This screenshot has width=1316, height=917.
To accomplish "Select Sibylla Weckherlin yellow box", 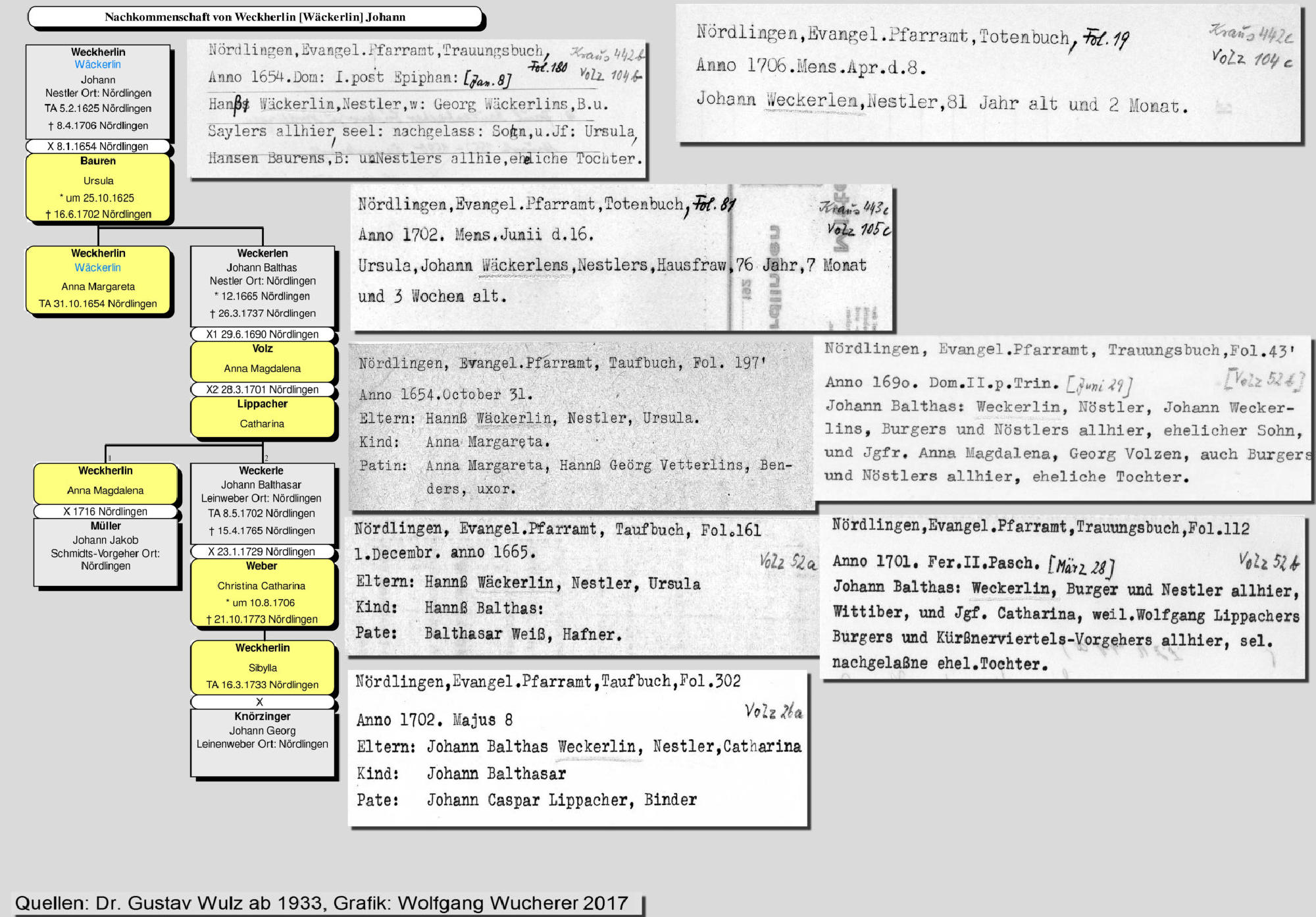I will click(x=263, y=666).
